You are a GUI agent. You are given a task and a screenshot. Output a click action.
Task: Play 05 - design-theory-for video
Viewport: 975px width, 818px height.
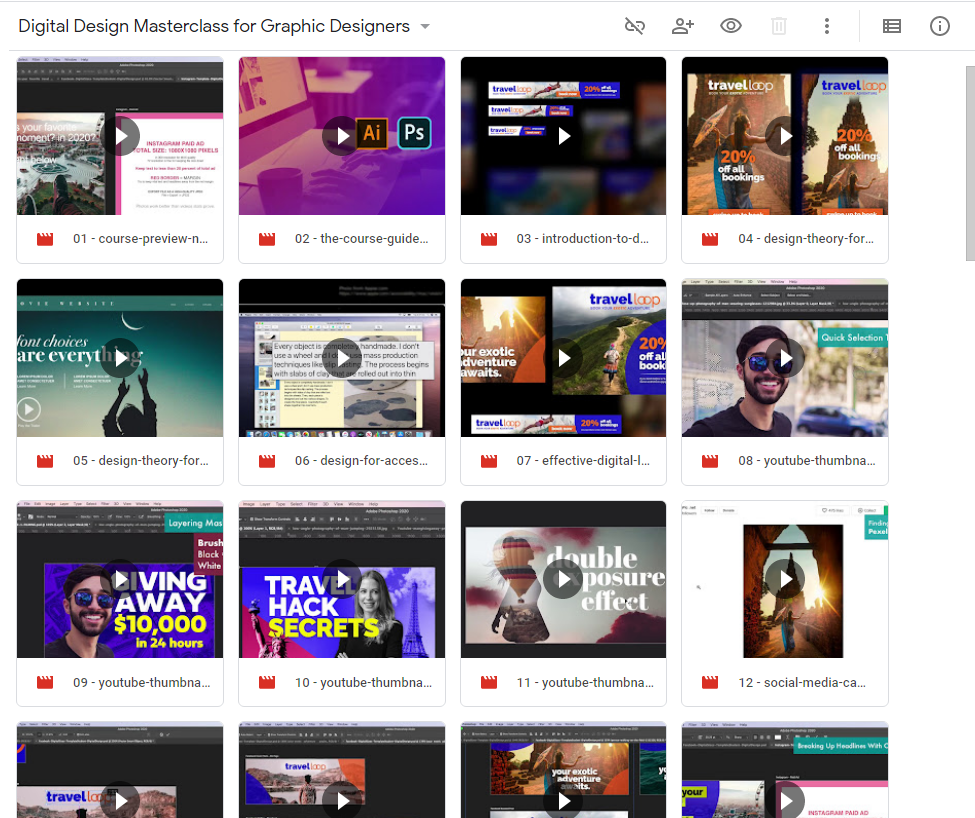tap(120, 357)
